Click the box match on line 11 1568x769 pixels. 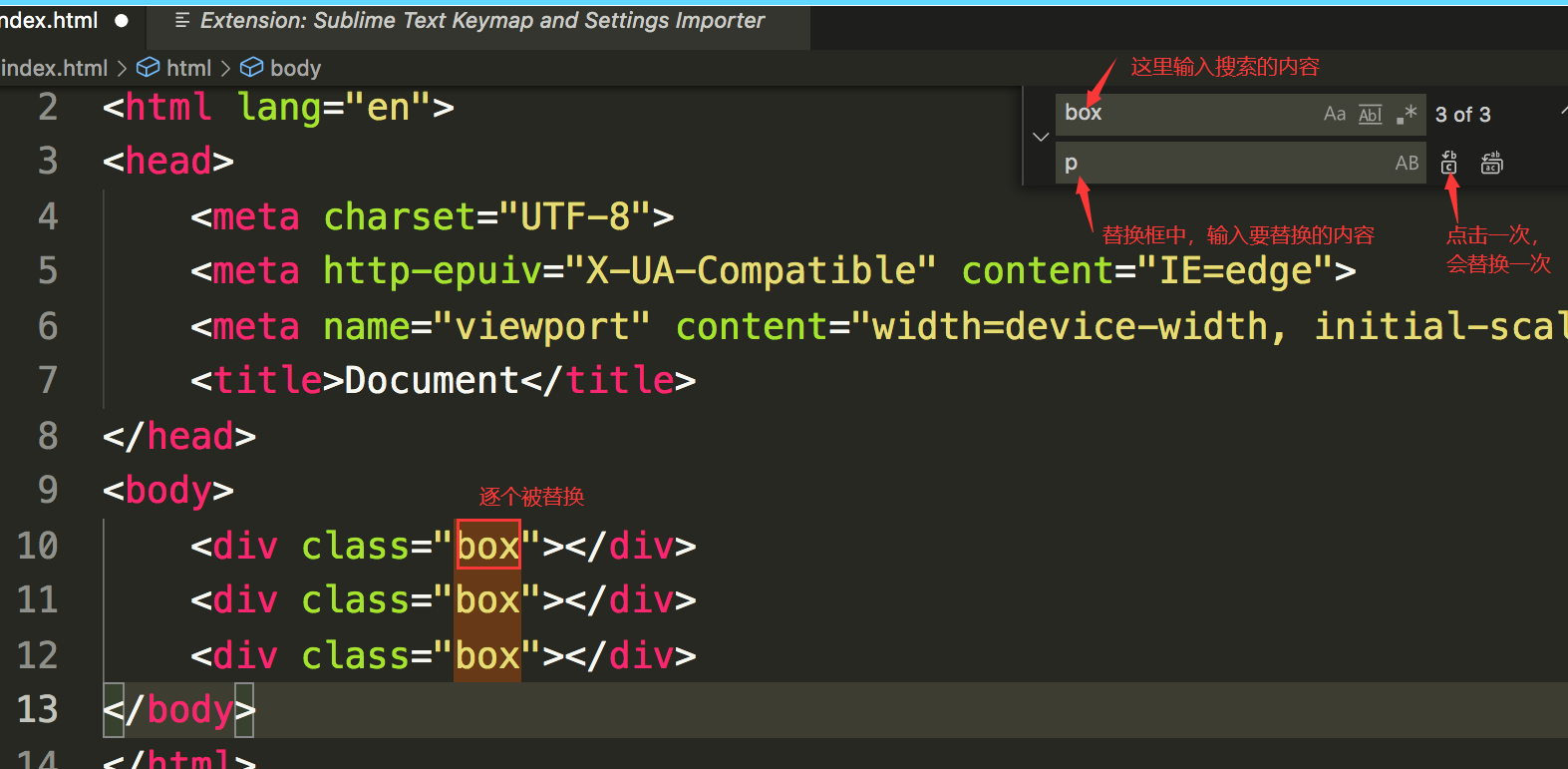pyautogui.click(x=488, y=599)
